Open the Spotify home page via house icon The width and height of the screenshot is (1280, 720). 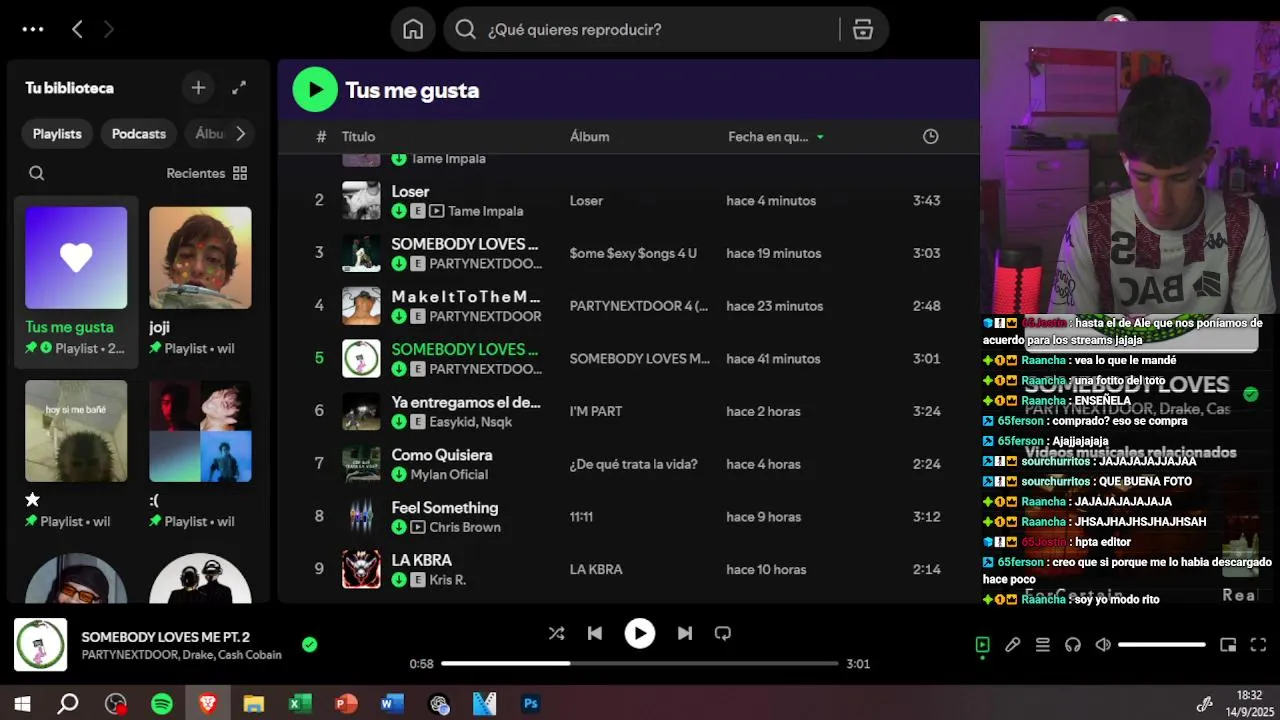point(413,29)
